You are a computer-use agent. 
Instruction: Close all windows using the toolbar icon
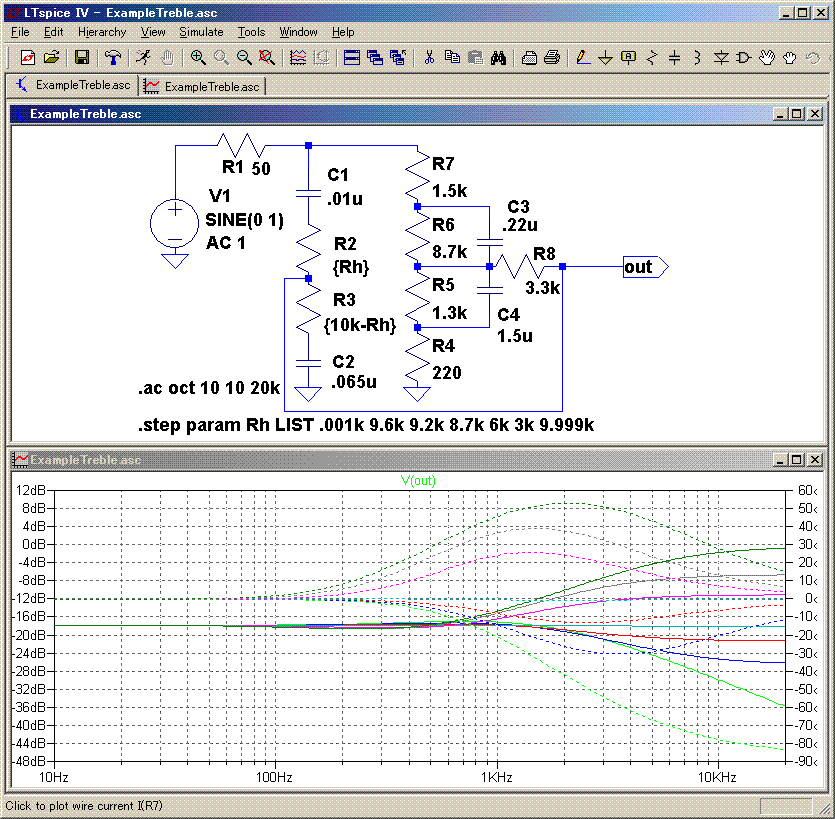click(x=398, y=57)
